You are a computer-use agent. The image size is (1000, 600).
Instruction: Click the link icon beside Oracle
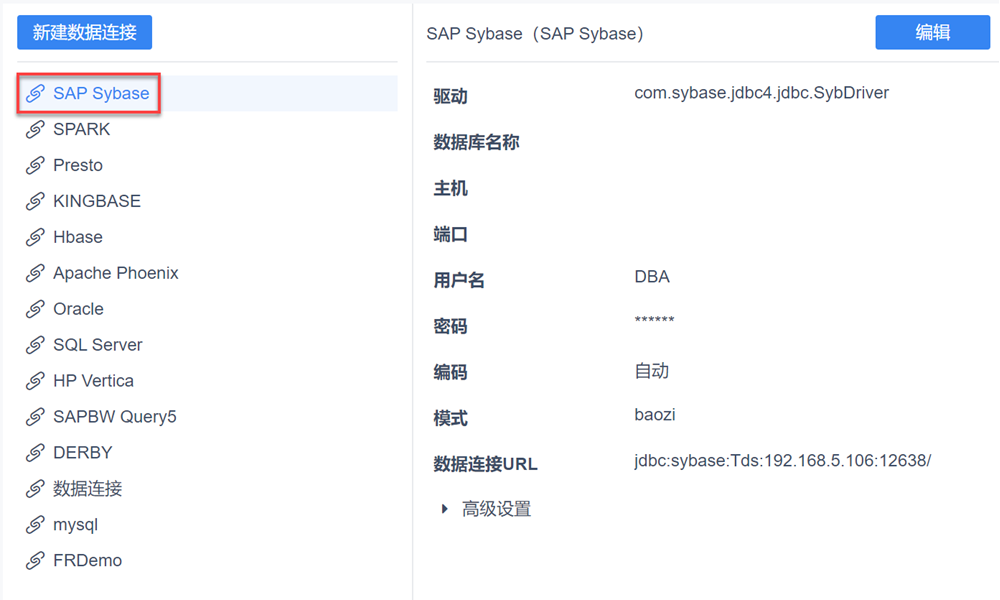(35, 310)
